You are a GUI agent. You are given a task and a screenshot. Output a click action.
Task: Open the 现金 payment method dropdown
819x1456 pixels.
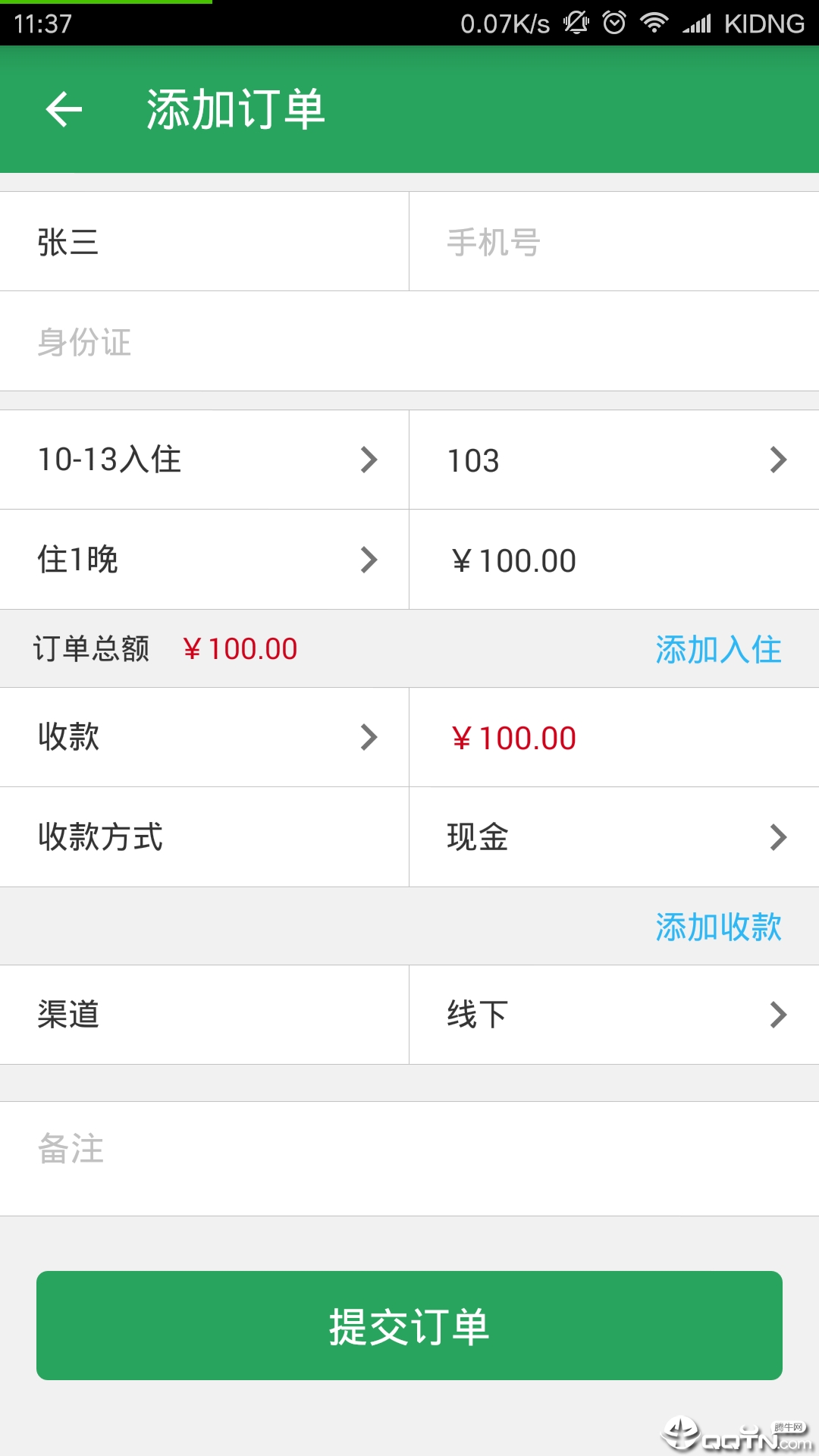pyautogui.click(x=614, y=837)
